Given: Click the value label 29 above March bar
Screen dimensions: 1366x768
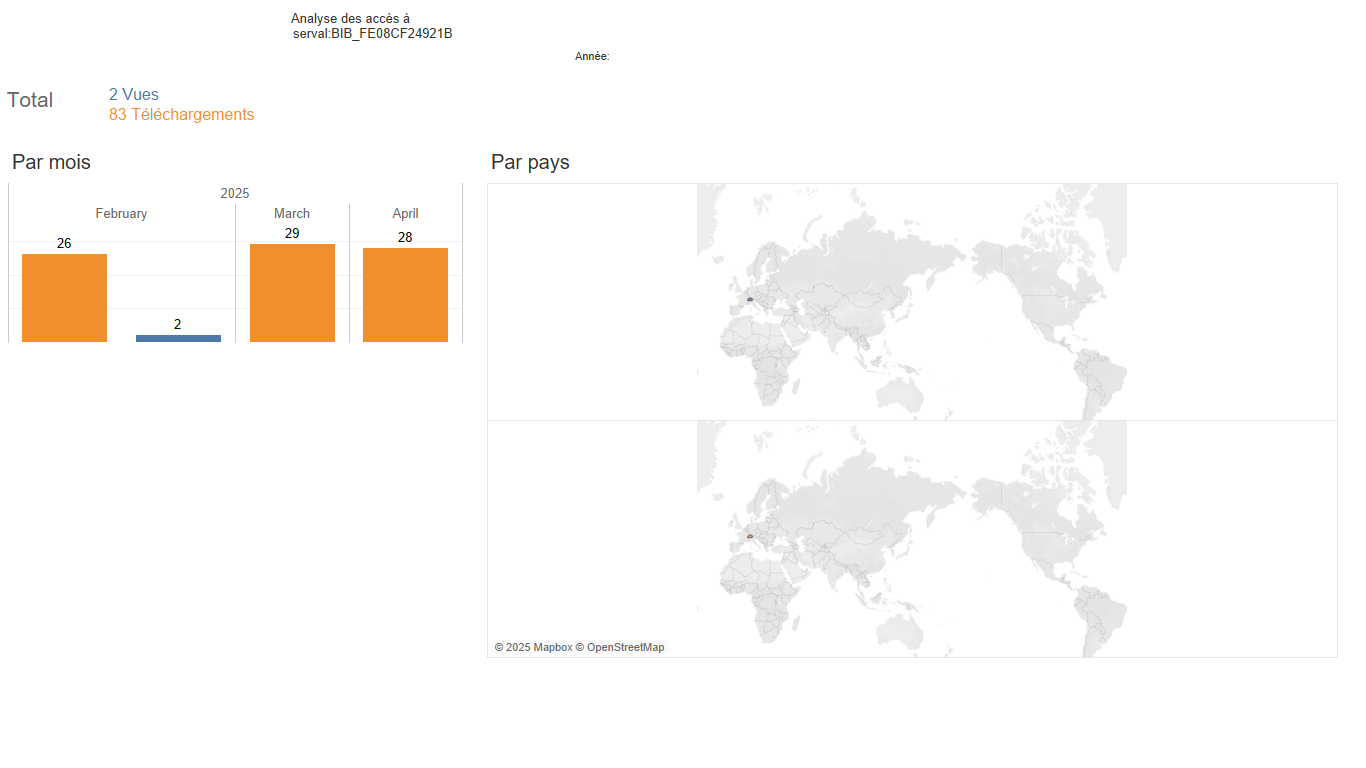Looking at the screenshot, I should coord(292,233).
